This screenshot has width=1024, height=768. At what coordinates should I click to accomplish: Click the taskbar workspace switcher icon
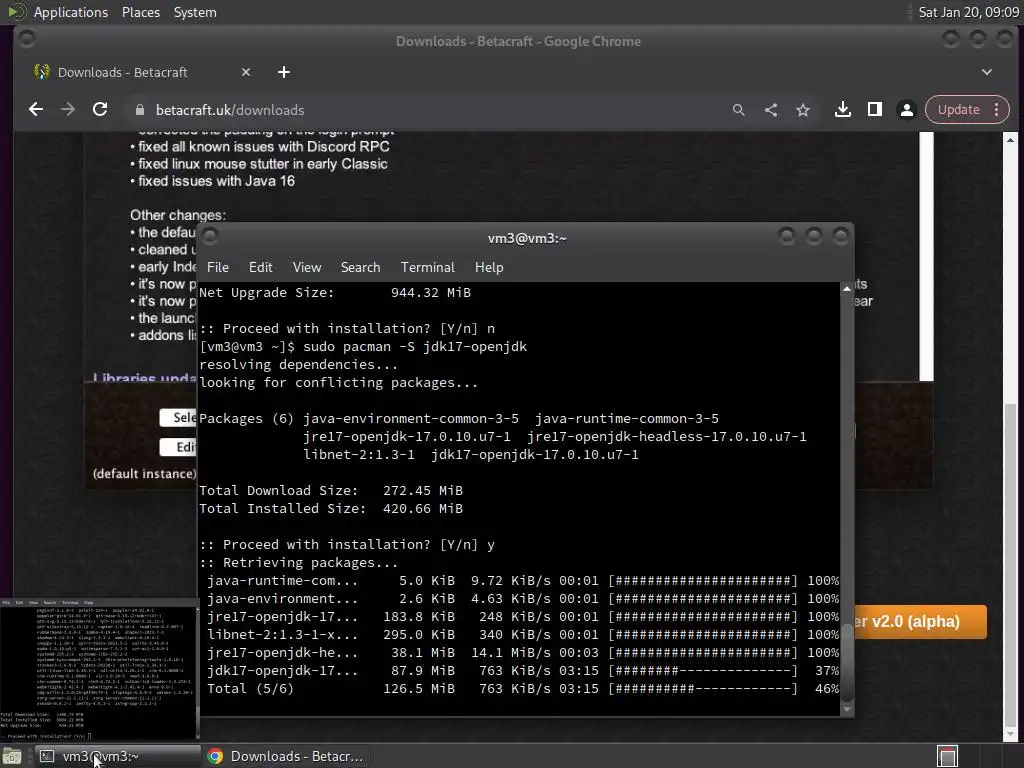[947, 756]
